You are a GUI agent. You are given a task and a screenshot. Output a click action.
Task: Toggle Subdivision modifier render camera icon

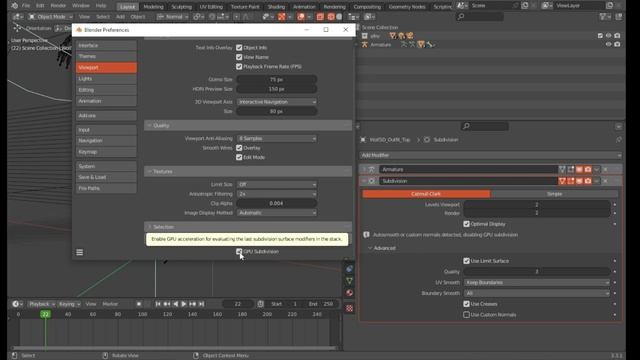click(588, 181)
